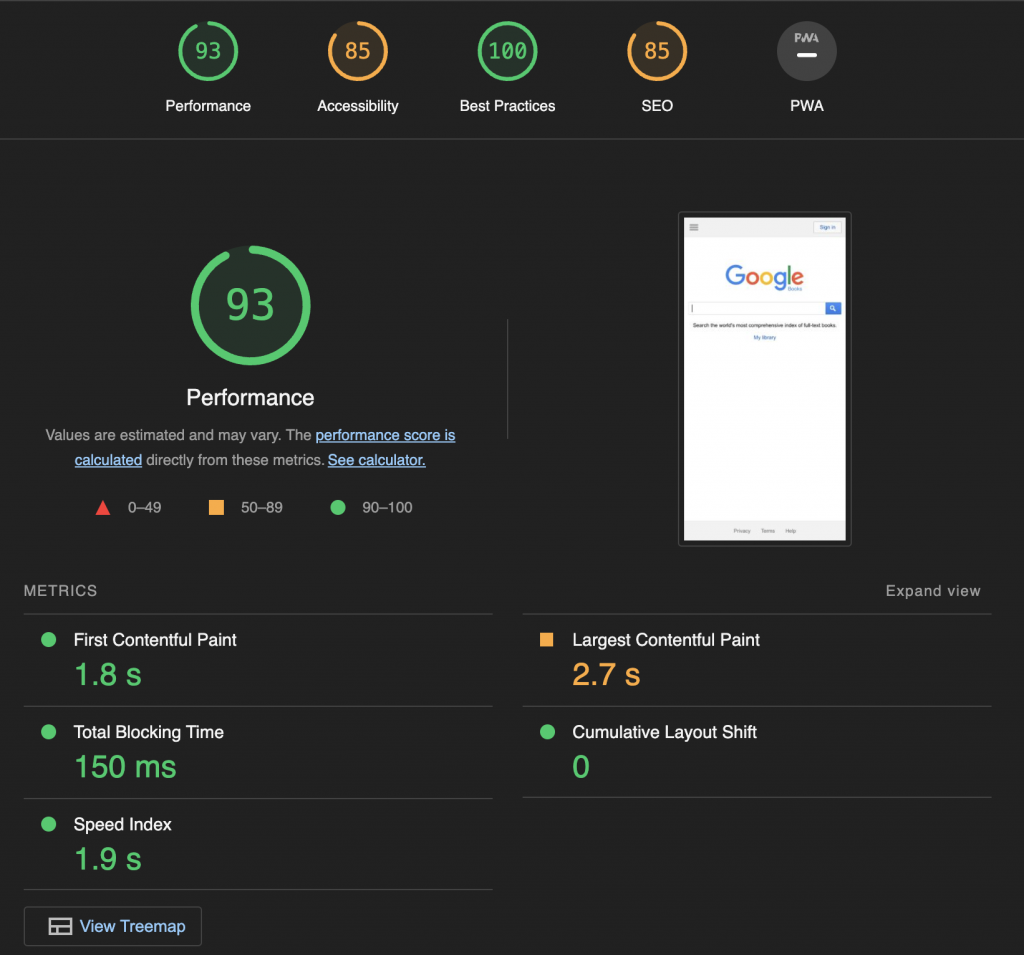Click the red triangle 0–49 legend marker

[x=102, y=508]
